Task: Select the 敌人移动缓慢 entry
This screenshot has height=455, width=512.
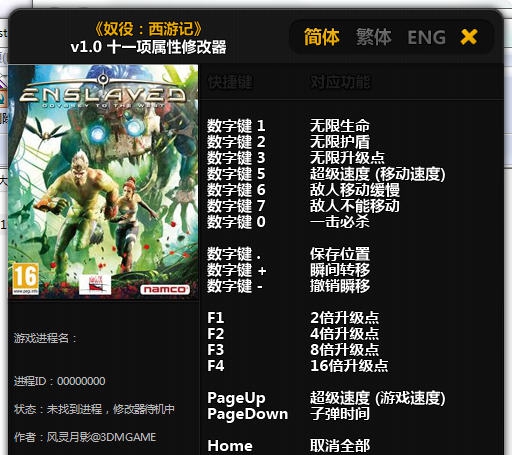Action: pos(355,190)
